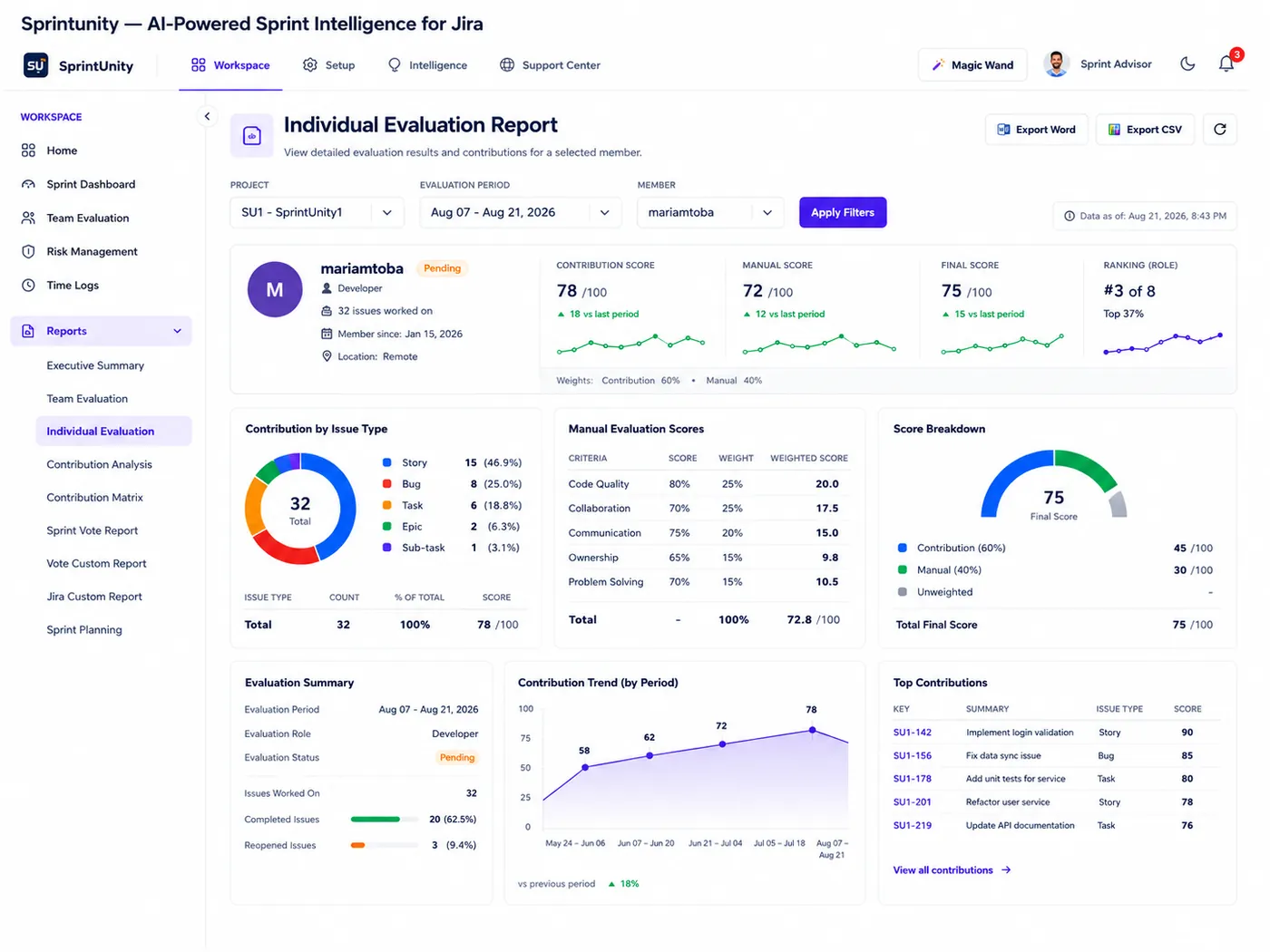Viewport: 1270px width, 952px height.
Task: Click the Contribution Score sparkline chart
Action: pos(630,344)
